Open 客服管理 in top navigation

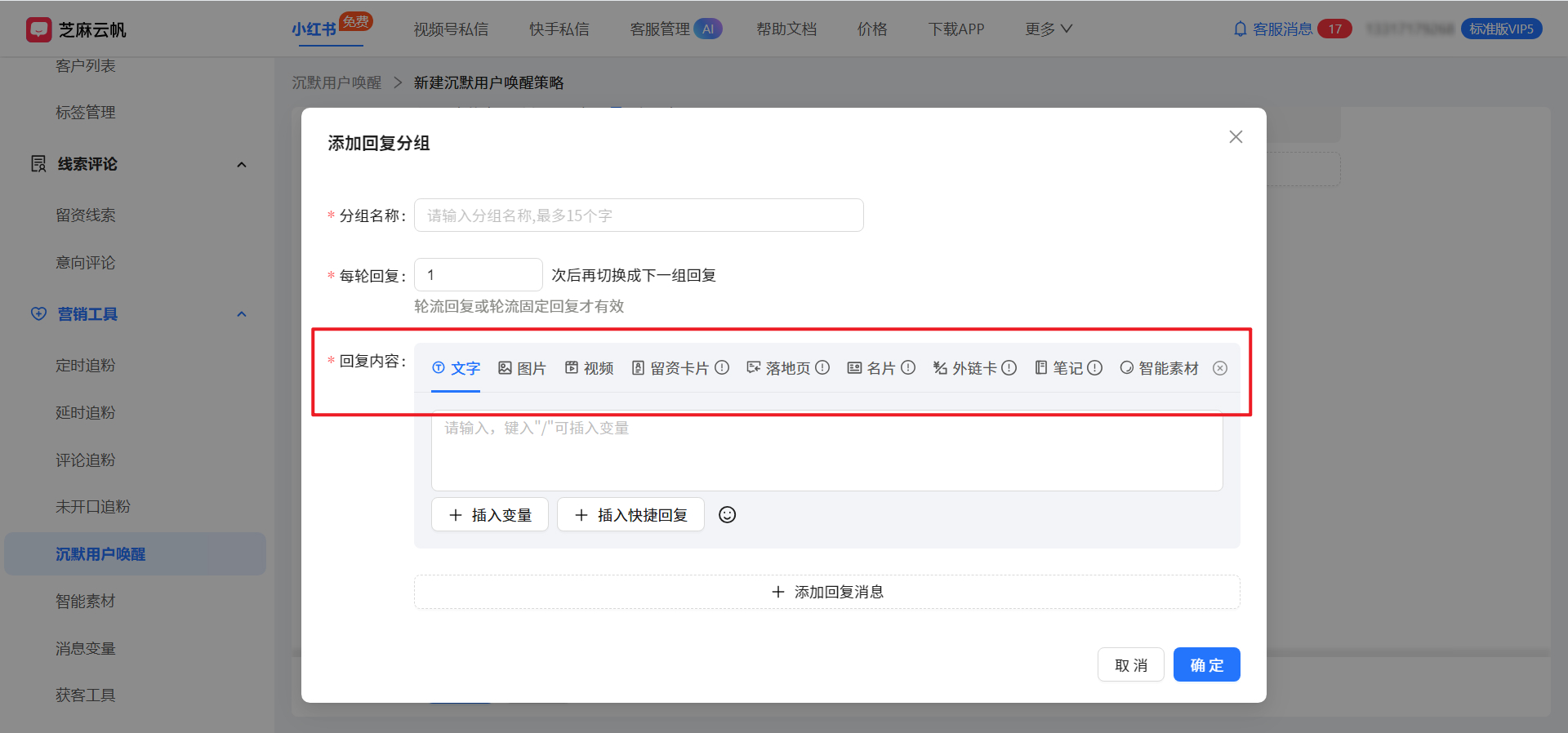(x=660, y=29)
